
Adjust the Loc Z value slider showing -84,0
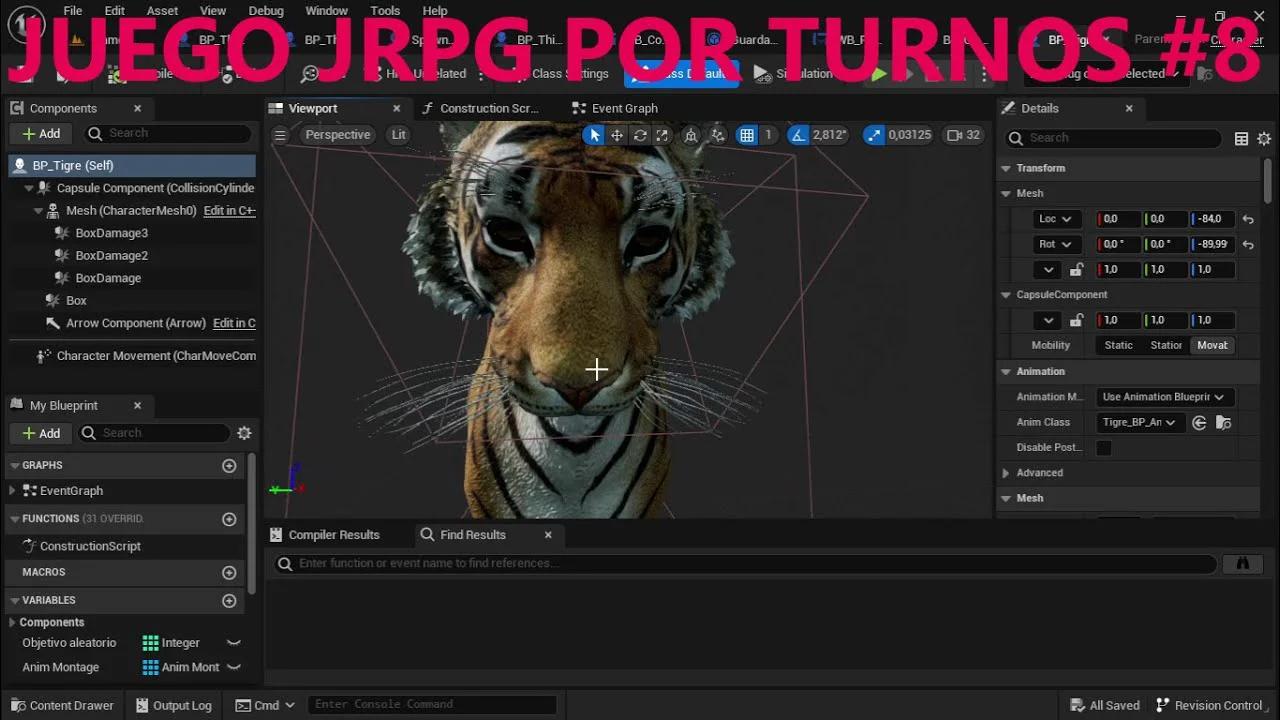1212,218
